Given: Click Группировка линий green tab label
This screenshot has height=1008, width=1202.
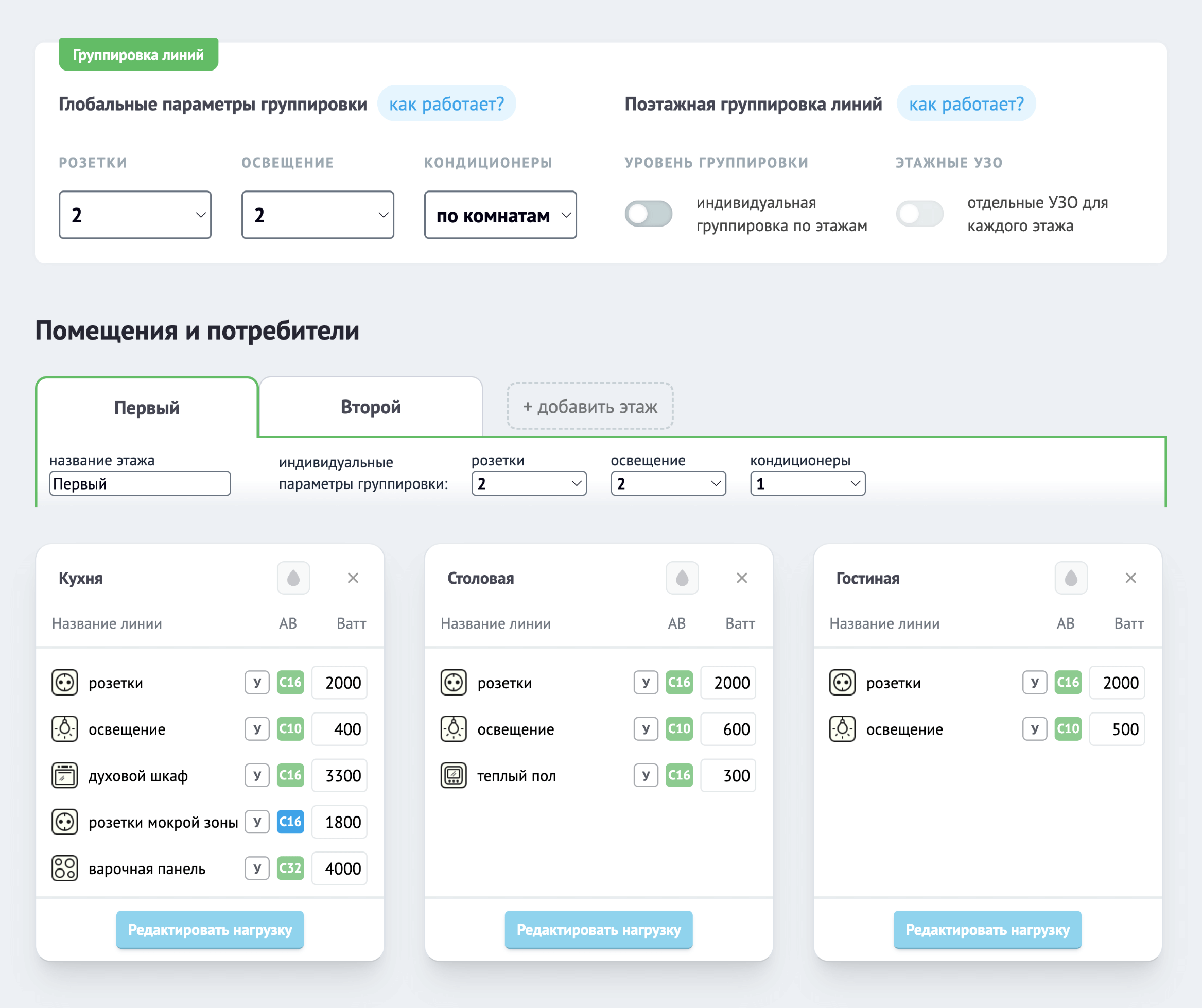Looking at the screenshot, I should click(138, 55).
